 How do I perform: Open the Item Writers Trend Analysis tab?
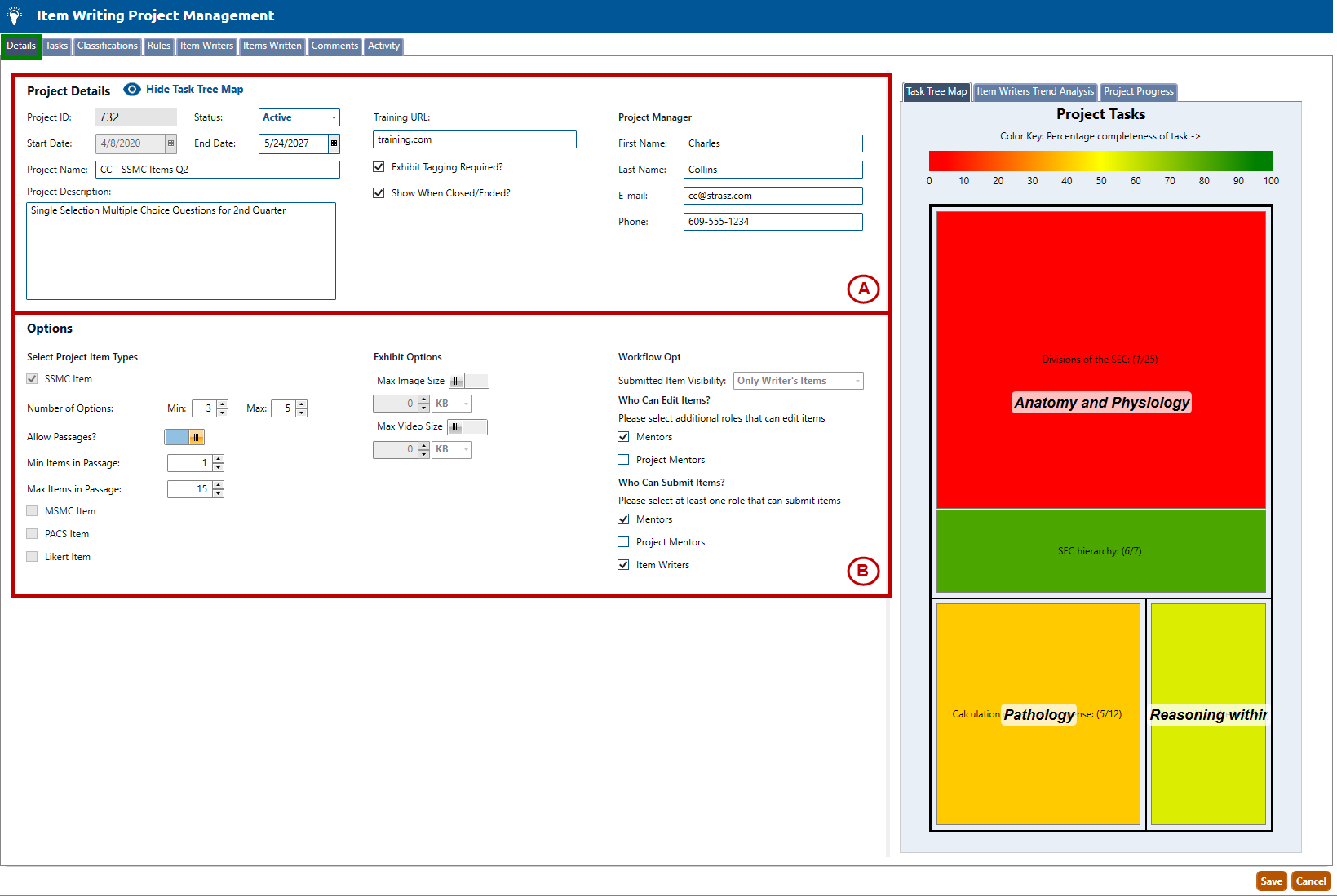tap(1034, 92)
